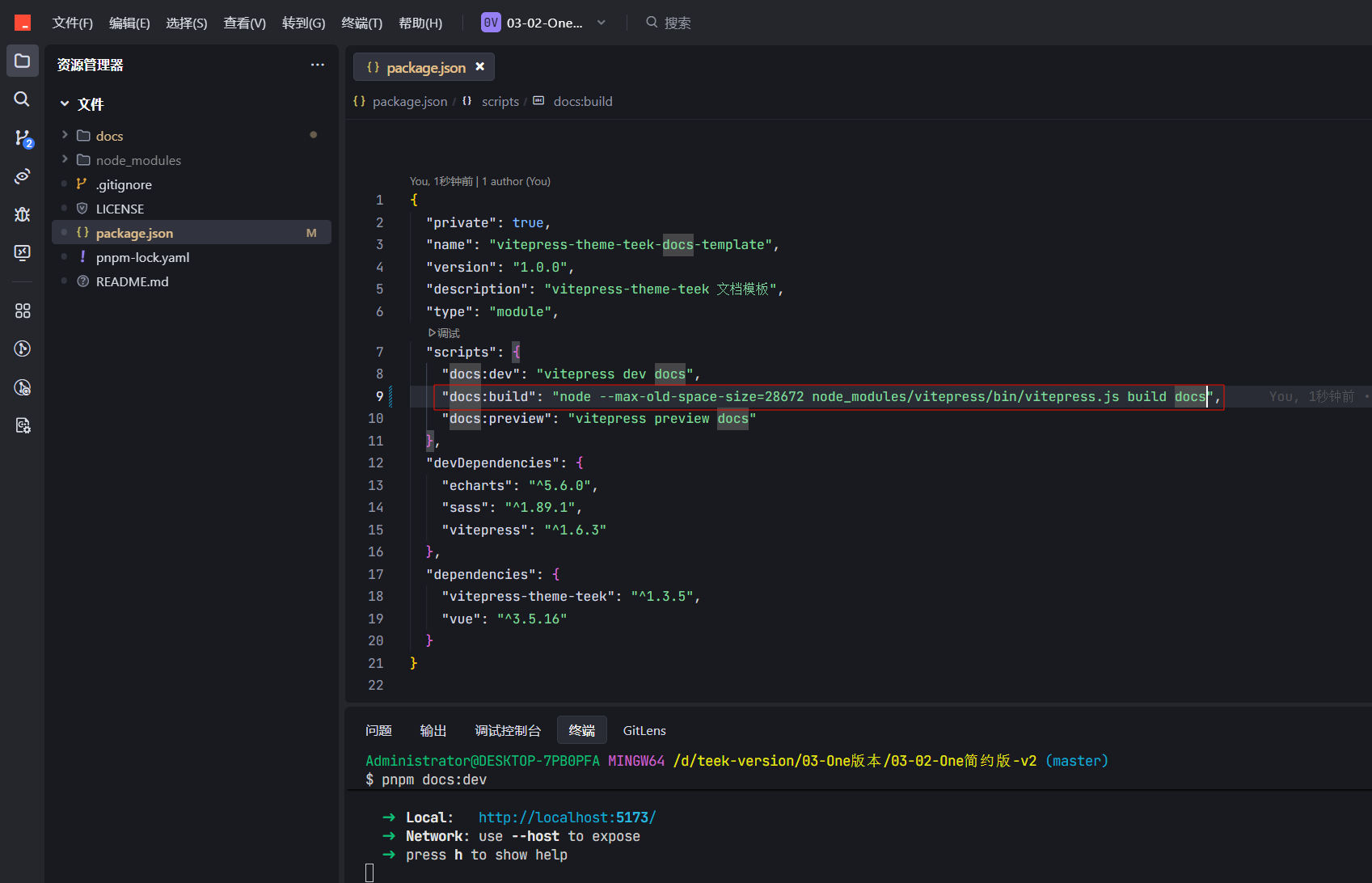Click package.json in the breadcrumb

(410, 101)
